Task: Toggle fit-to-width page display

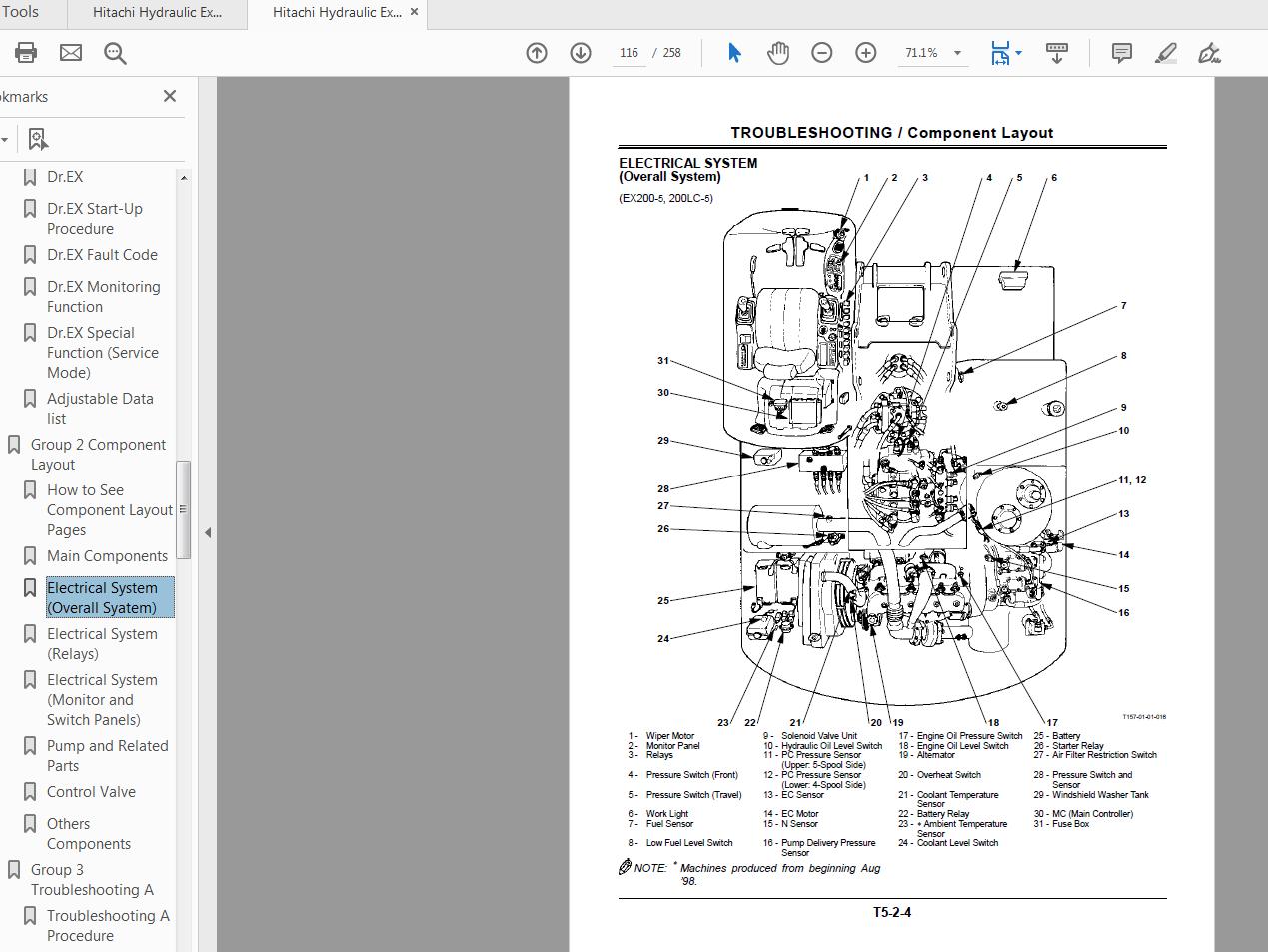Action: click(998, 52)
